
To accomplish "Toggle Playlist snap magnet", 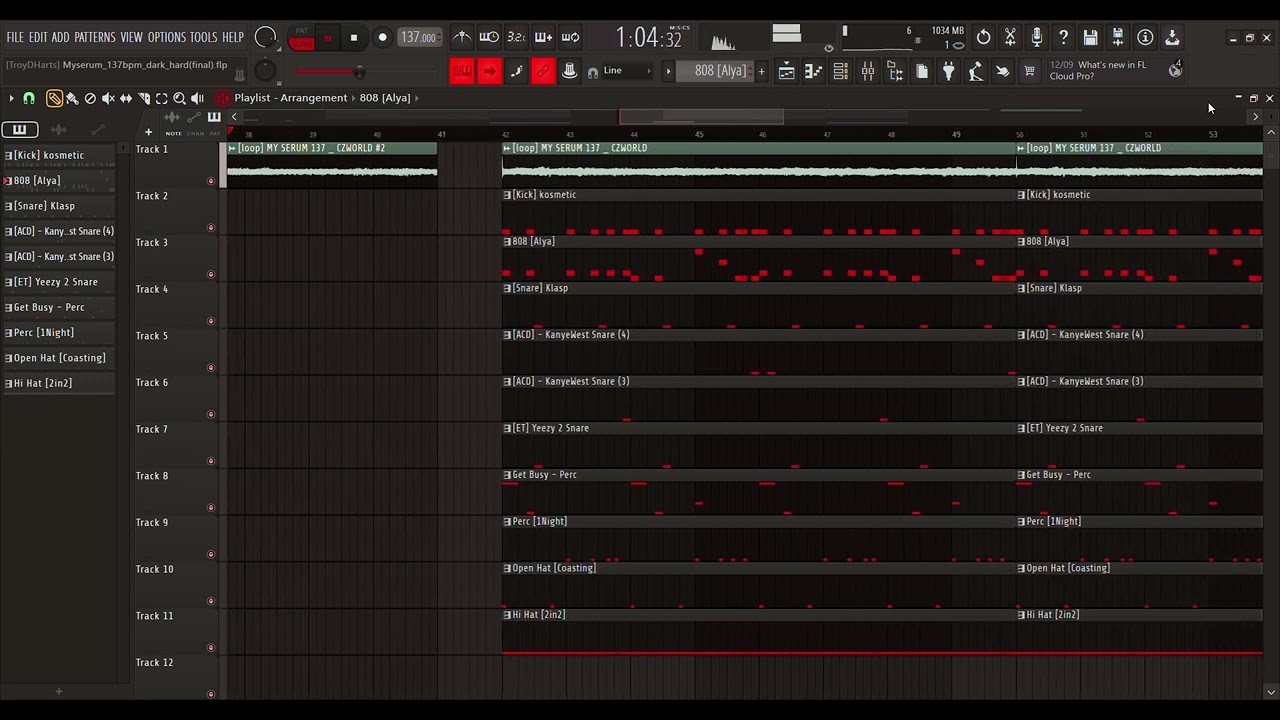I will [29, 98].
